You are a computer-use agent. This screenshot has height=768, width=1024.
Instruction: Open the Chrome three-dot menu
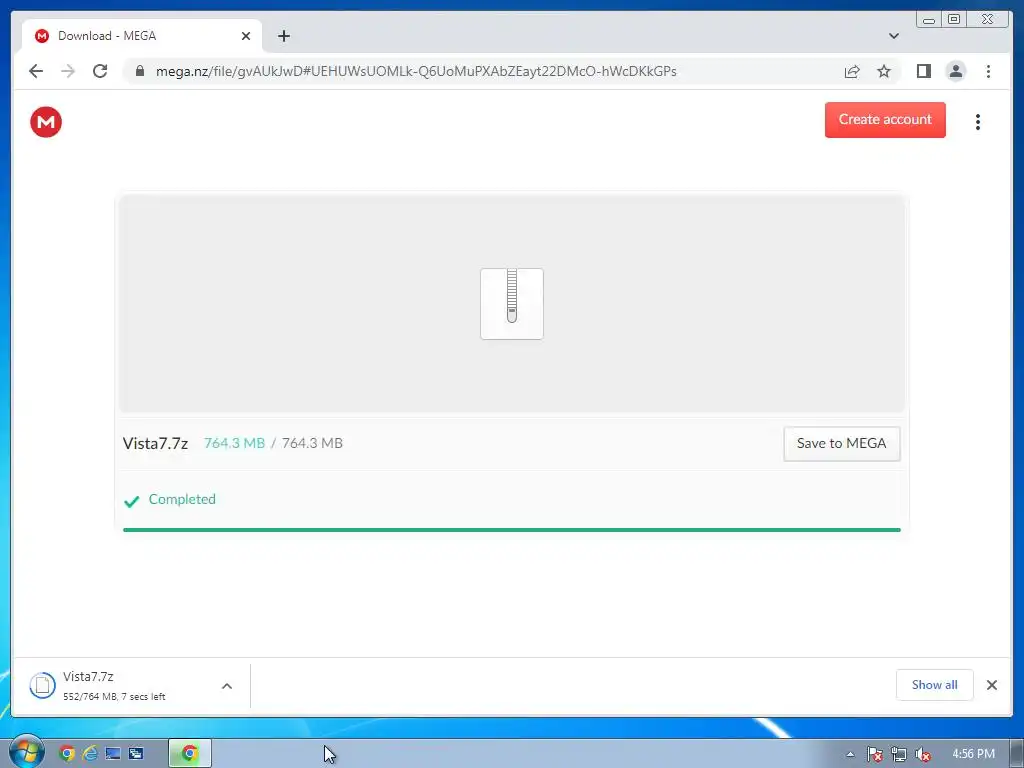coord(988,71)
